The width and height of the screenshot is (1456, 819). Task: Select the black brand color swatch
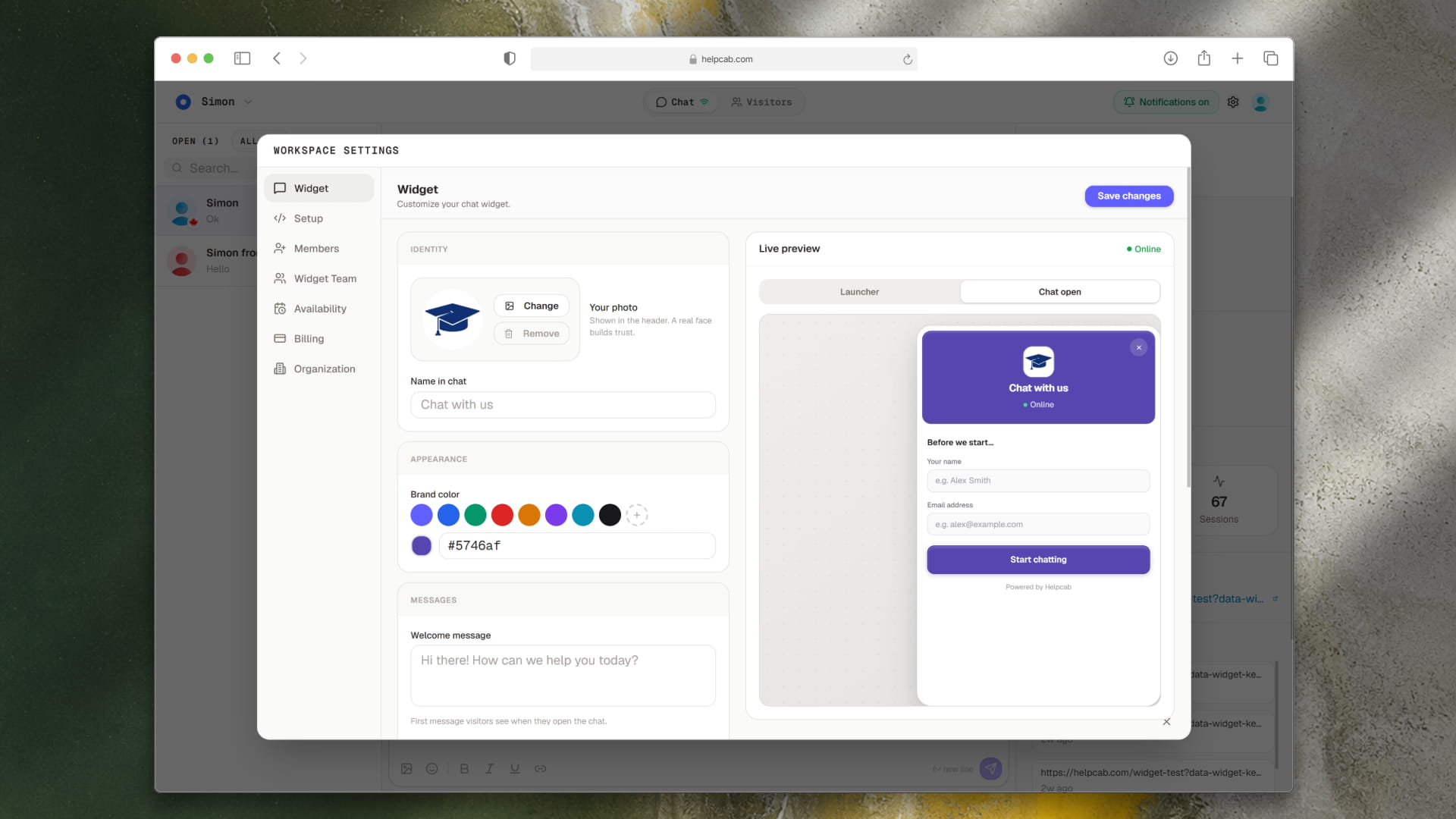coord(610,515)
